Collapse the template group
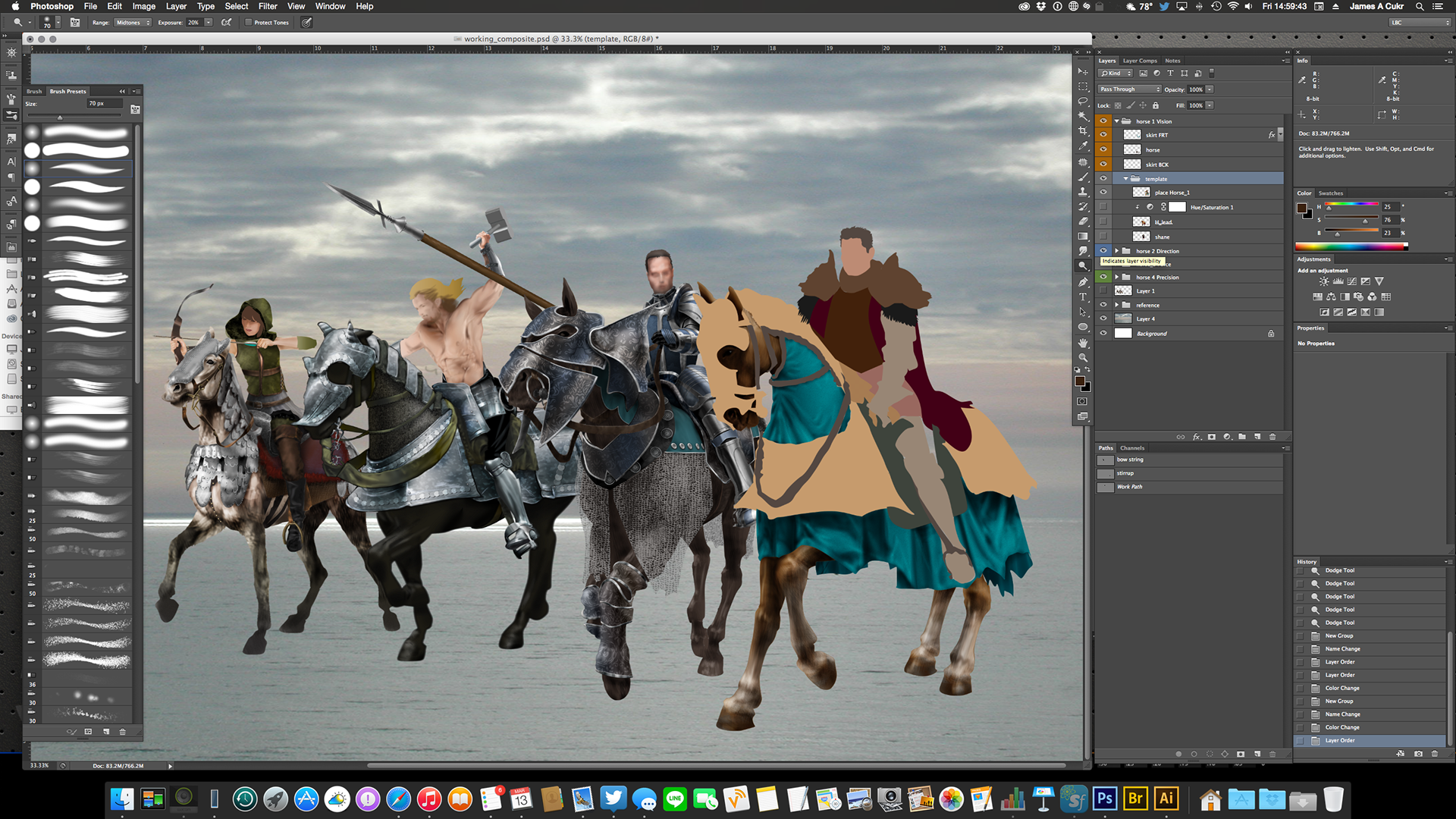 pos(1125,179)
